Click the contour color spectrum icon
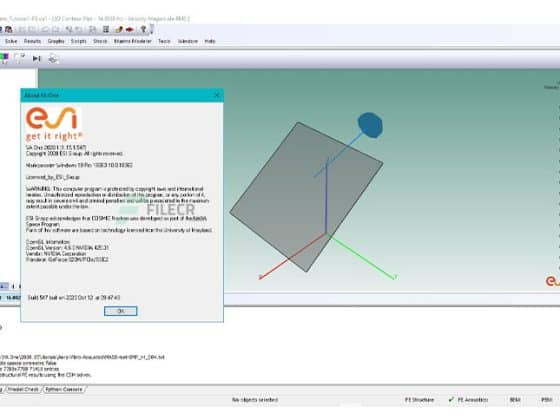This screenshot has width=560, height=420. [x=4, y=58]
